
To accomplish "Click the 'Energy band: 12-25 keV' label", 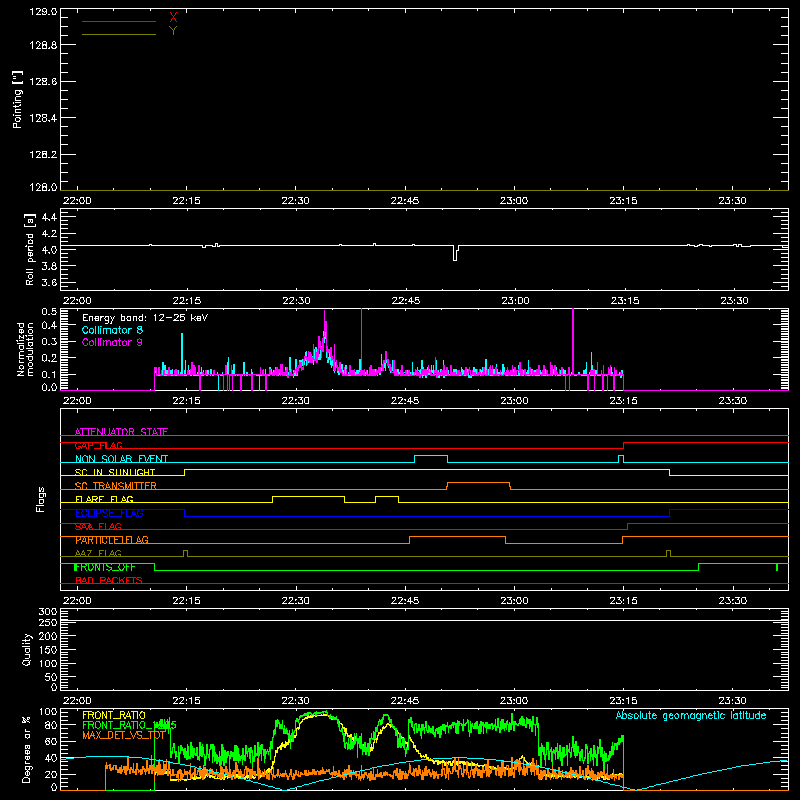I will pyautogui.click(x=145, y=318).
